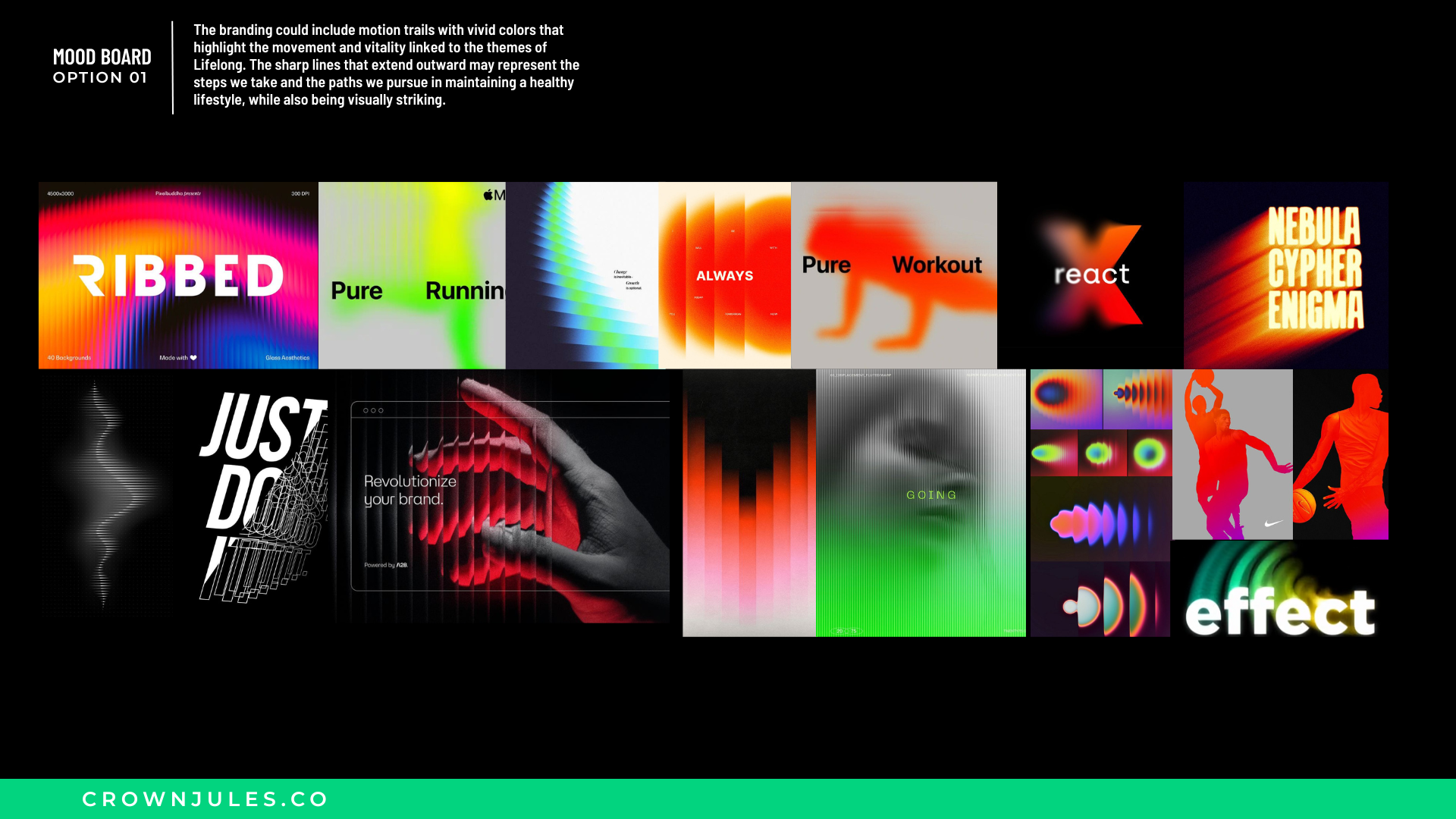Open the Nebula Cypher Enigma poster

(1285, 275)
